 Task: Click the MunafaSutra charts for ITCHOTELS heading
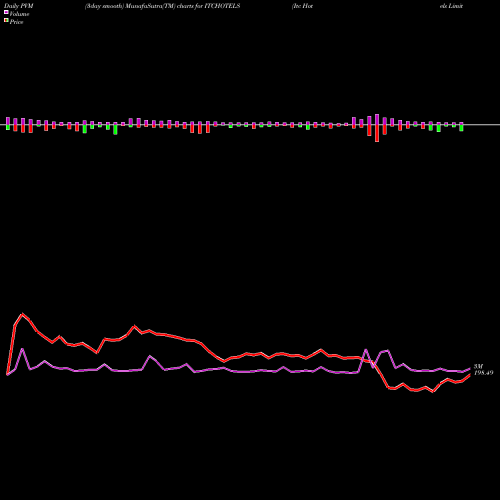click(x=162, y=6)
